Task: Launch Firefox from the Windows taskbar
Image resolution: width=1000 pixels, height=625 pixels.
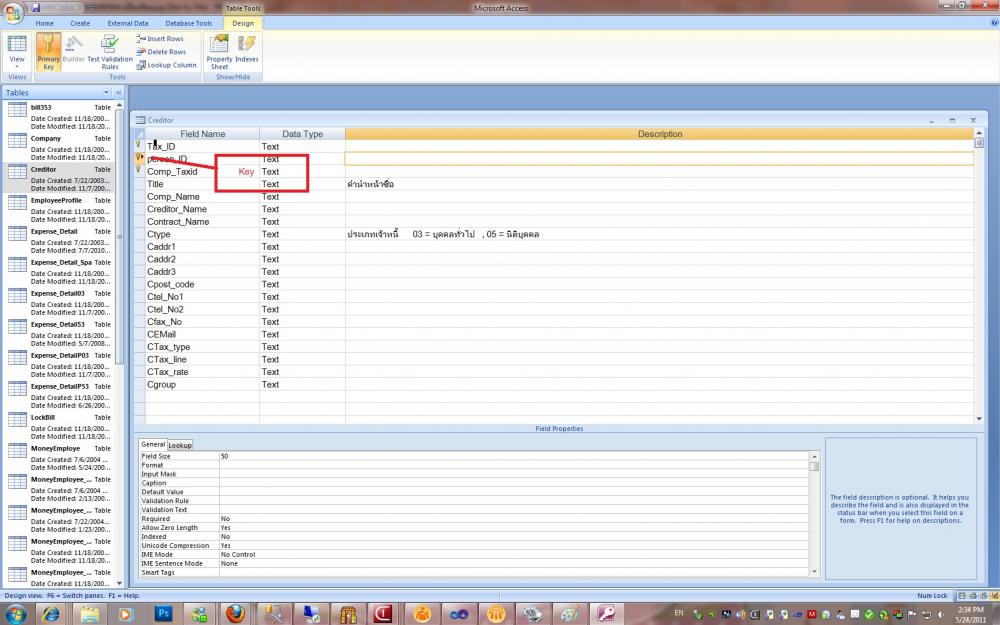Action: (234, 613)
